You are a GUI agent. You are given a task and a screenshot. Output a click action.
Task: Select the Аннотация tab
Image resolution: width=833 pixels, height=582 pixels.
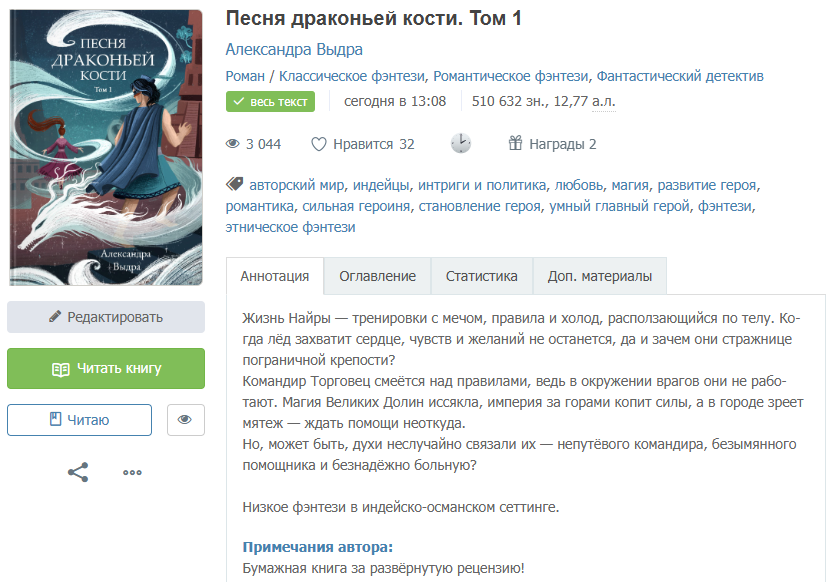pos(275,276)
